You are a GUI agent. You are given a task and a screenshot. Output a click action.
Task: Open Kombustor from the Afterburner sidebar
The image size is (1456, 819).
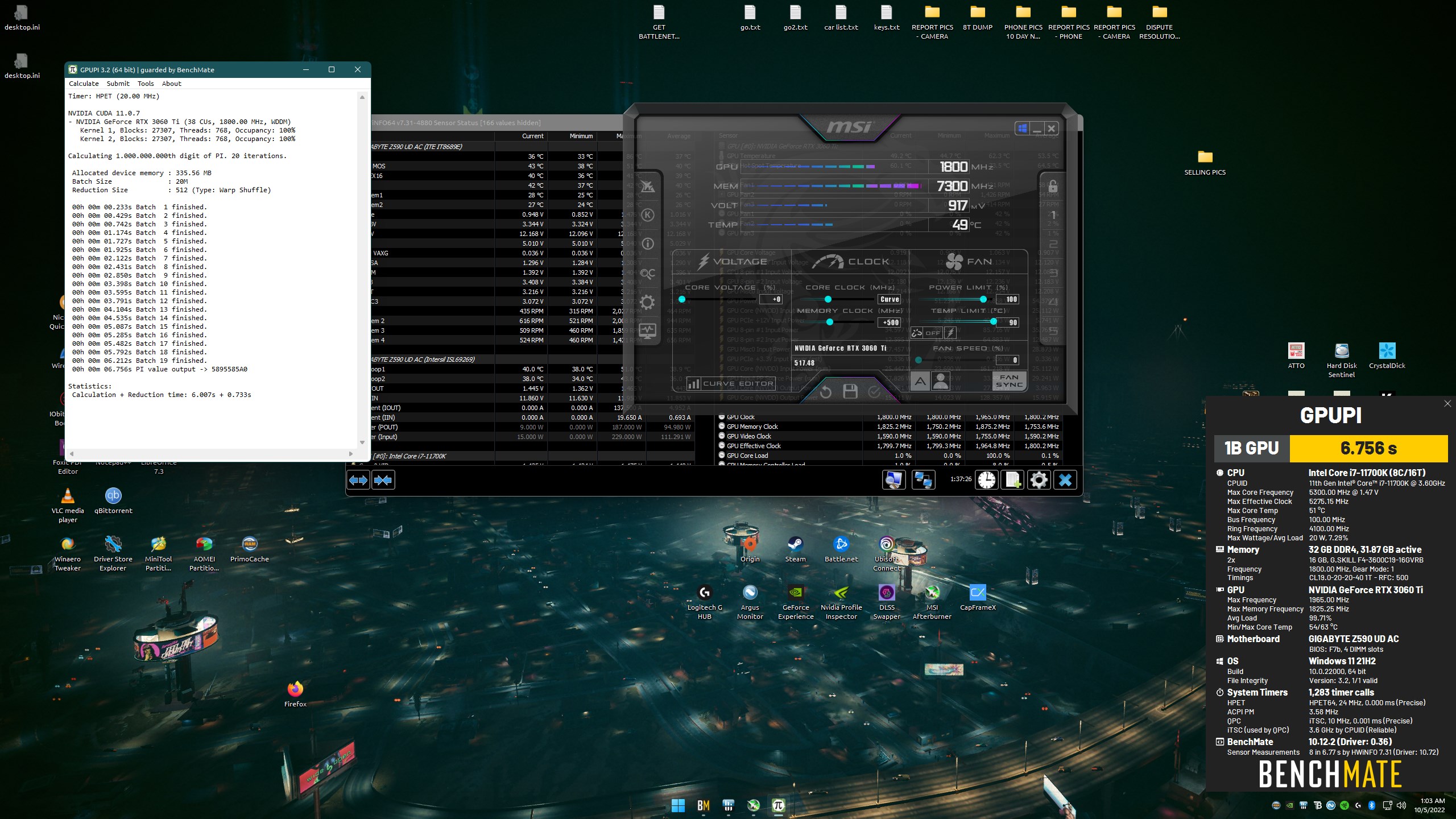[x=647, y=215]
